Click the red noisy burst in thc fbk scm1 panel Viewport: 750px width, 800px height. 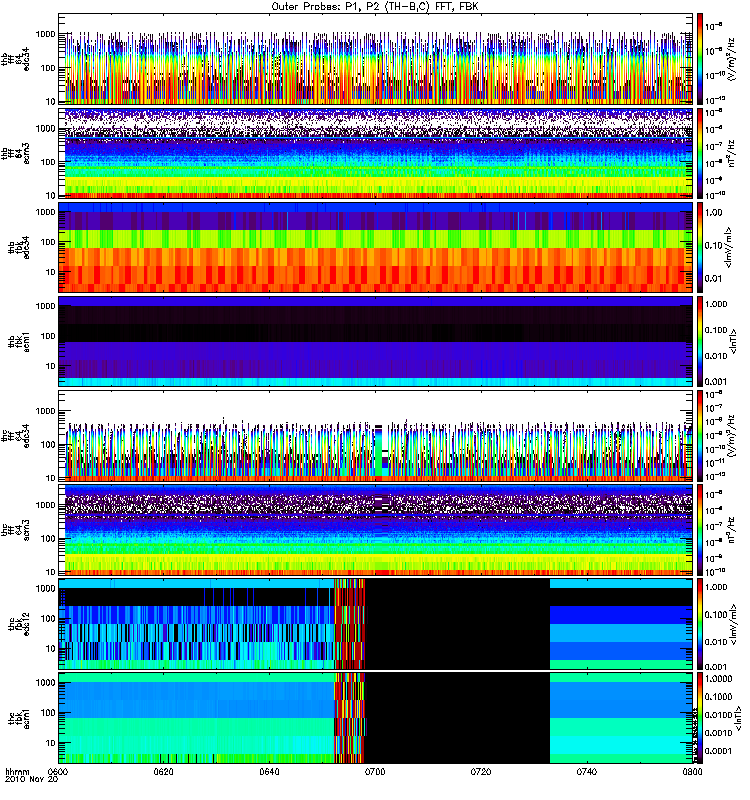pyautogui.click(x=349, y=718)
